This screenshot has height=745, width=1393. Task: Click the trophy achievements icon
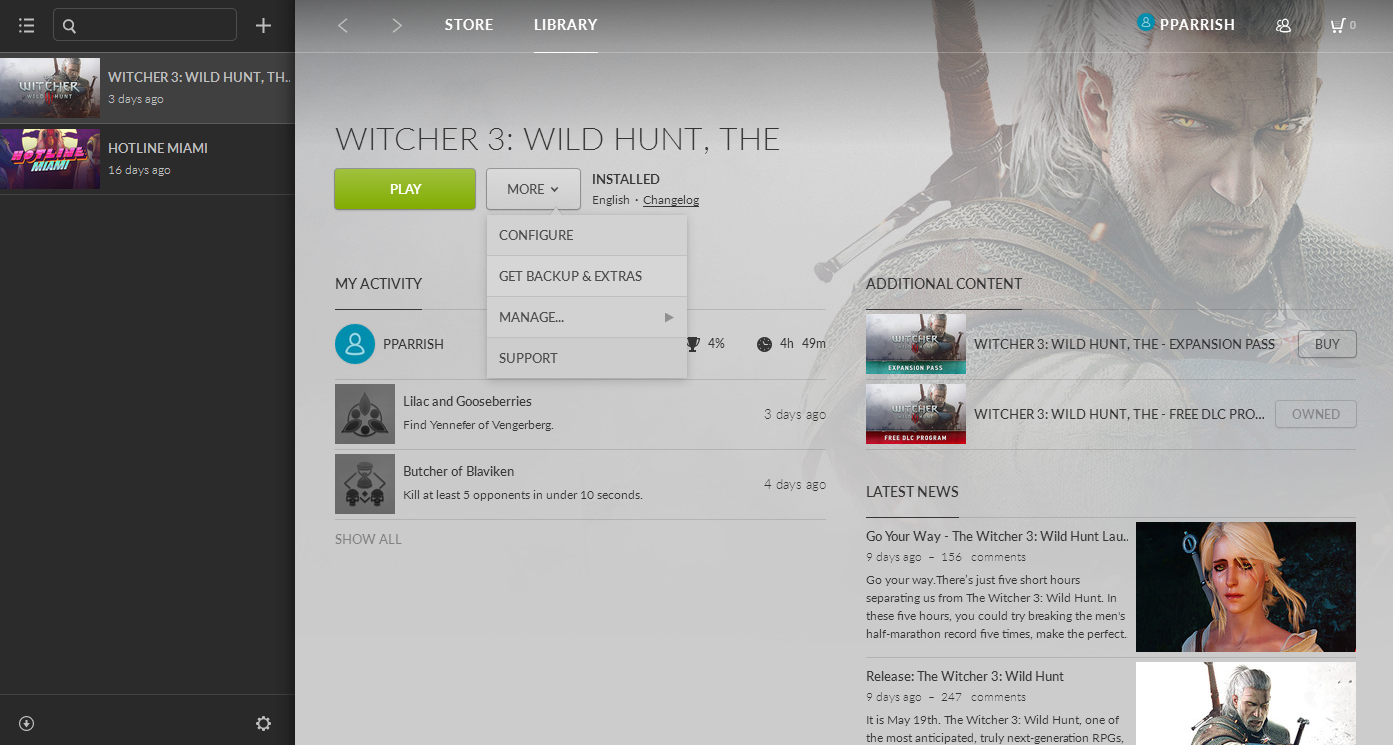(693, 344)
